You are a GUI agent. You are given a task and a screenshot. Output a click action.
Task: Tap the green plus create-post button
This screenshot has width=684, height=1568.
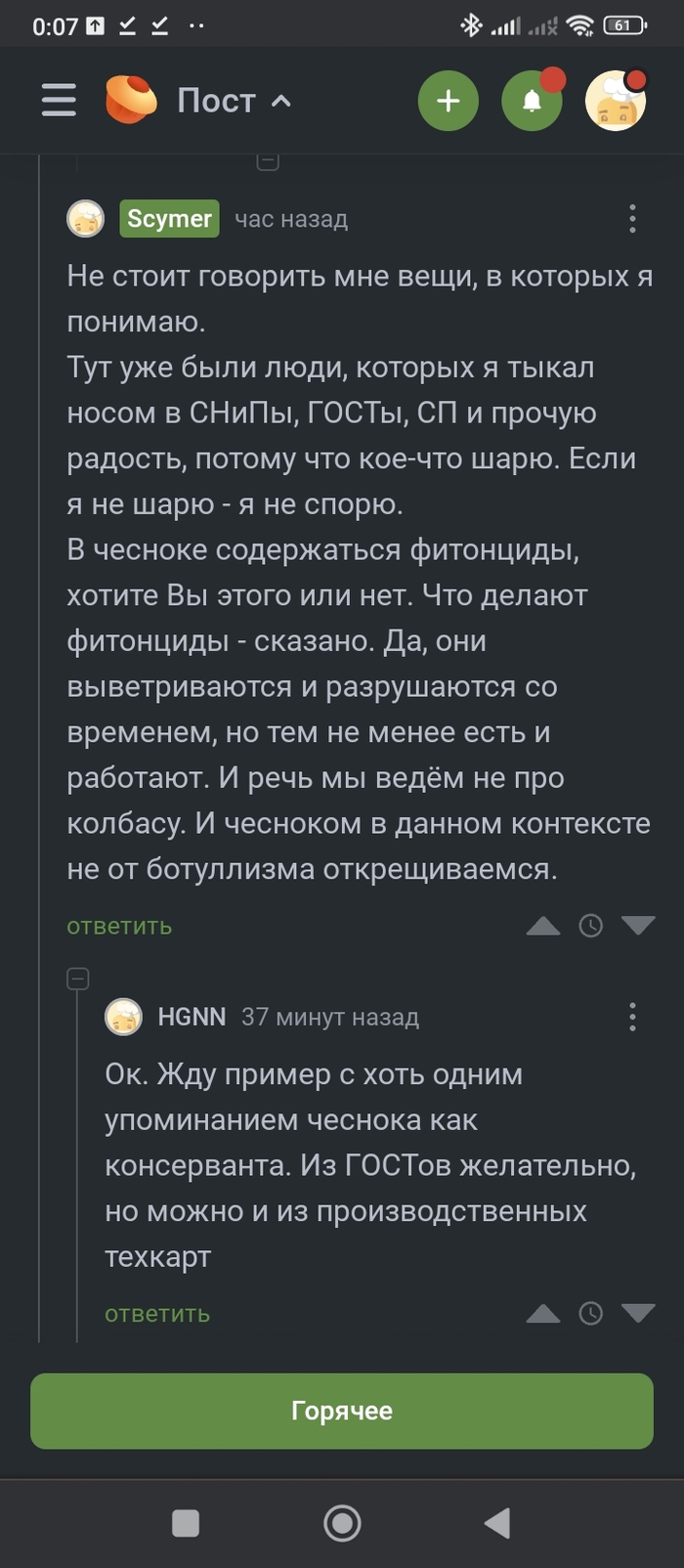coord(448,101)
